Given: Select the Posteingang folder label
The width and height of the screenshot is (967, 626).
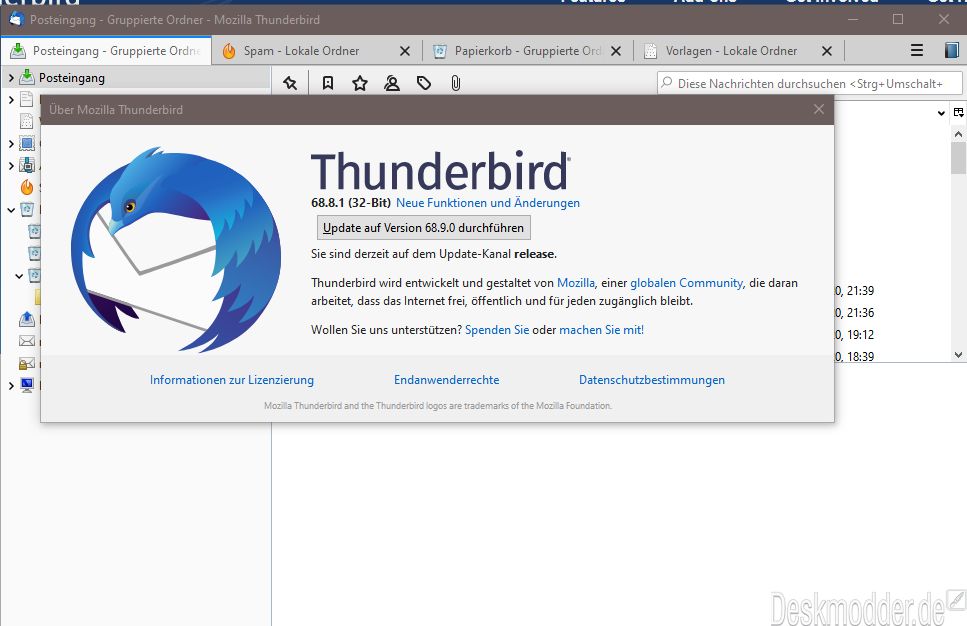Looking at the screenshot, I should pos(72,78).
